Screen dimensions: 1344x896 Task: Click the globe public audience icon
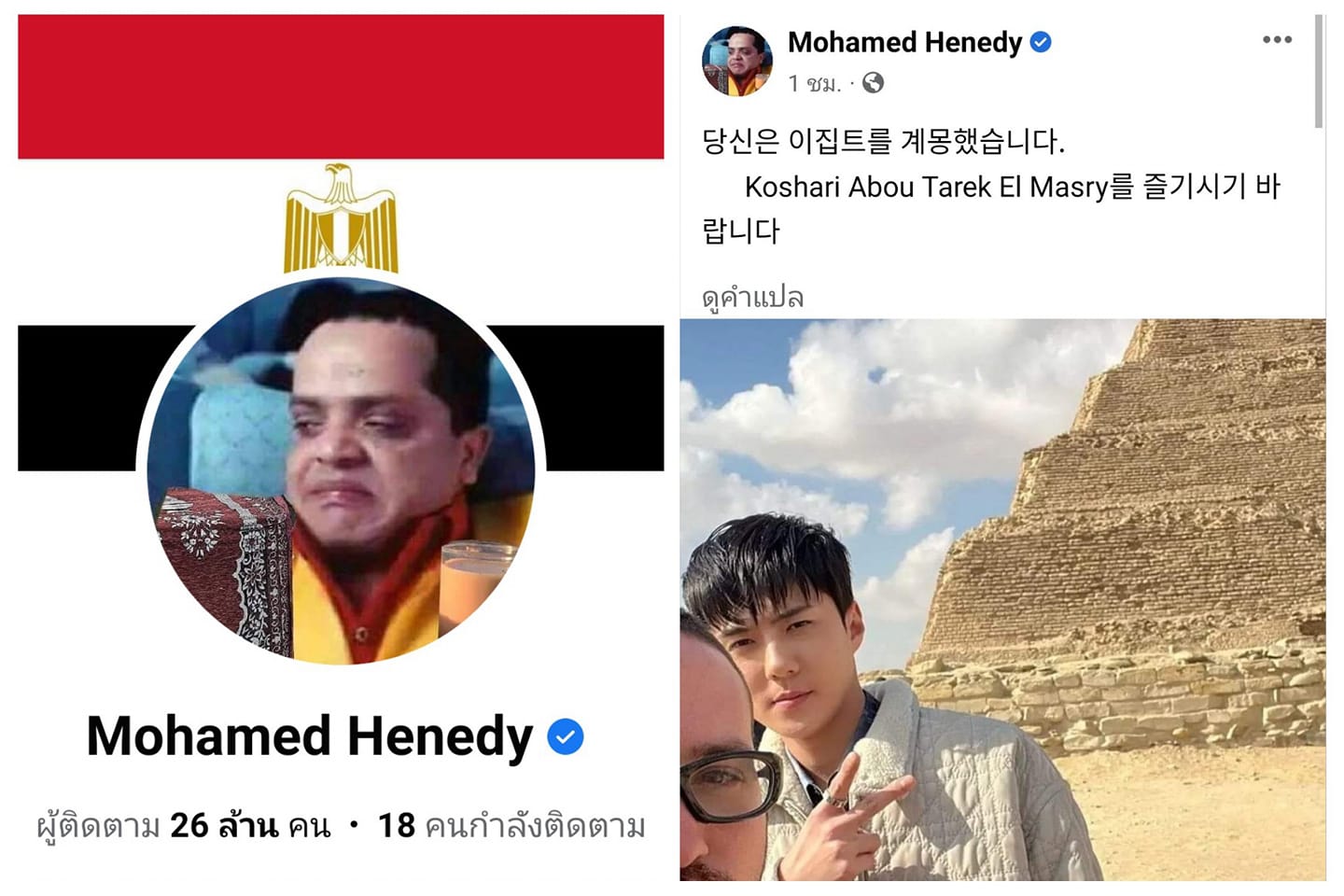pyautogui.click(x=873, y=83)
